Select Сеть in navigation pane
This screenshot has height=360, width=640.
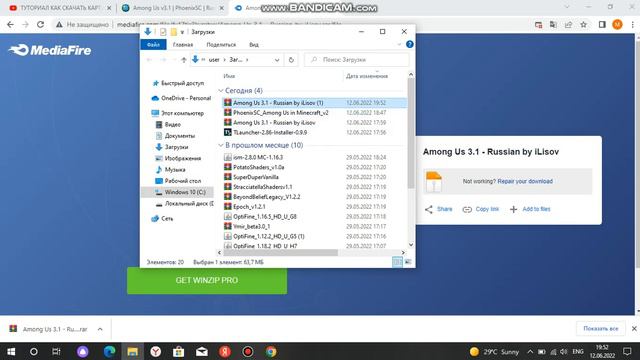[162, 218]
